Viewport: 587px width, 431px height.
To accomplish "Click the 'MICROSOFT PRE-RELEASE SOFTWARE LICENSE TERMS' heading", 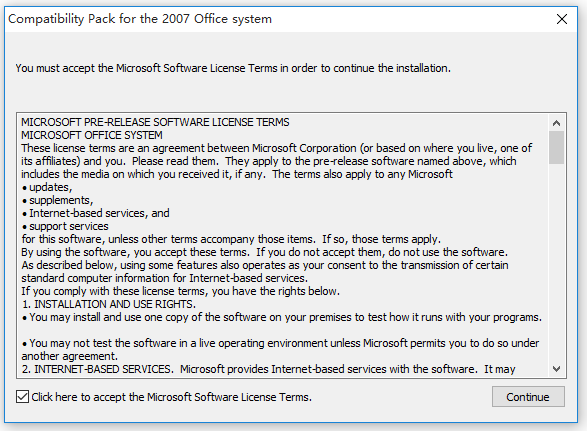I will point(155,122).
